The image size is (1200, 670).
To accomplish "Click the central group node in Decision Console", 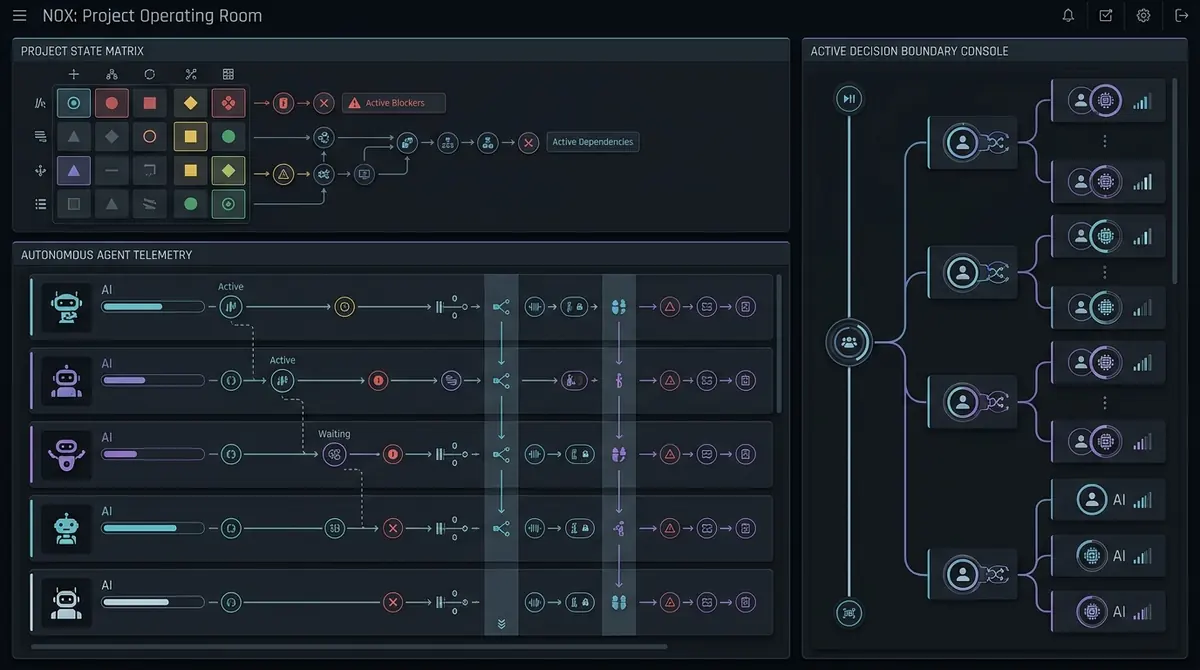I will (849, 342).
